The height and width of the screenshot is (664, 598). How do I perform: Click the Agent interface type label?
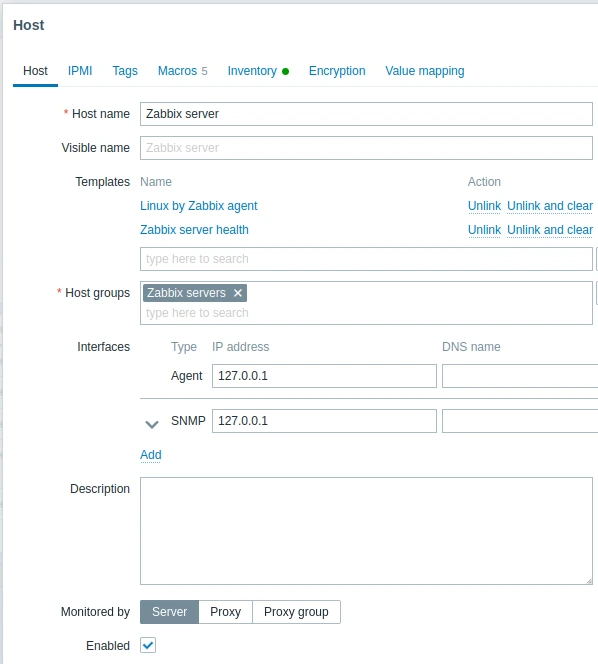(187, 376)
